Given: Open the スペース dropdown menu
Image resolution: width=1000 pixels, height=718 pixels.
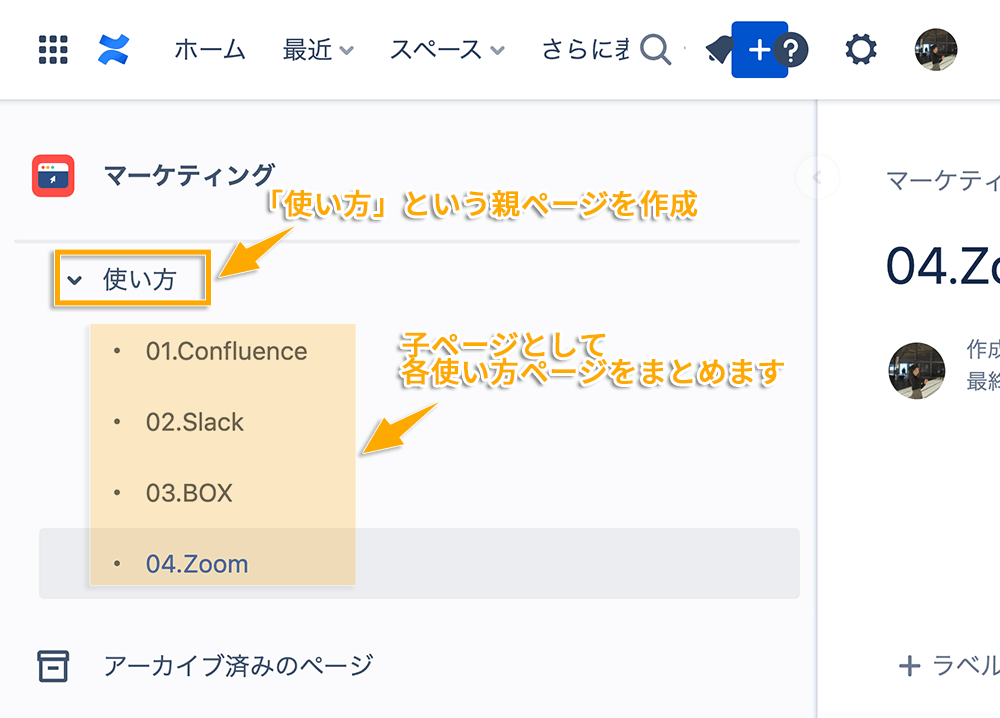Looking at the screenshot, I should point(447,50).
